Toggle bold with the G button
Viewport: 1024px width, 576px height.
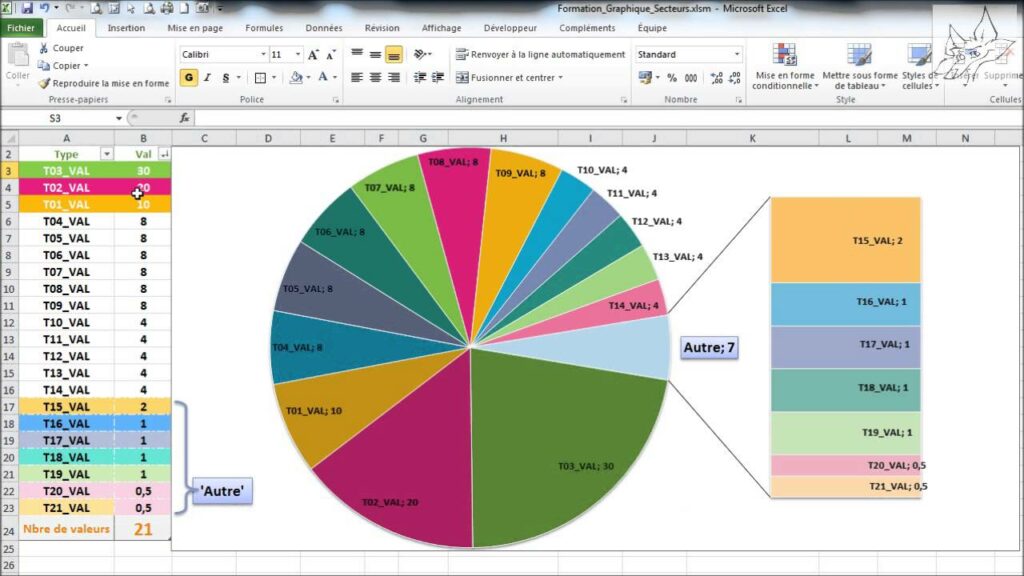pos(188,76)
